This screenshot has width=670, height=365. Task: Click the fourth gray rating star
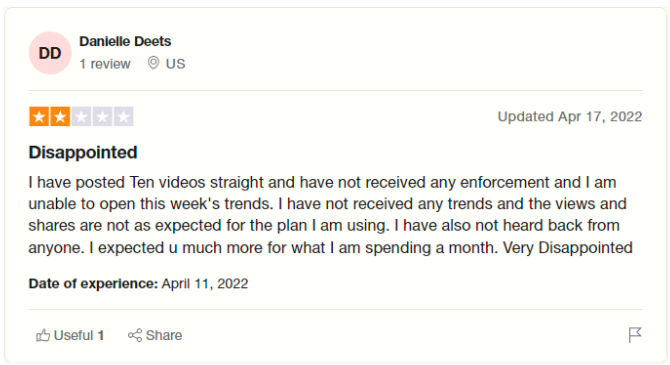pyautogui.click(x=102, y=117)
